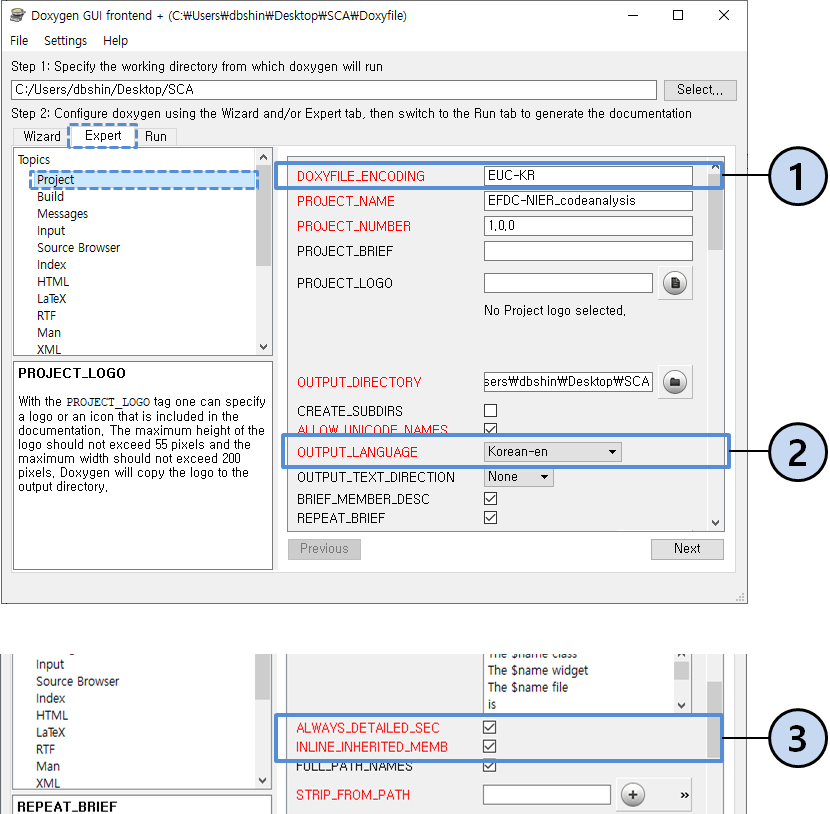Select Messages in the Topics list
The width and height of the screenshot is (830, 814).
(x=62, y=214)
